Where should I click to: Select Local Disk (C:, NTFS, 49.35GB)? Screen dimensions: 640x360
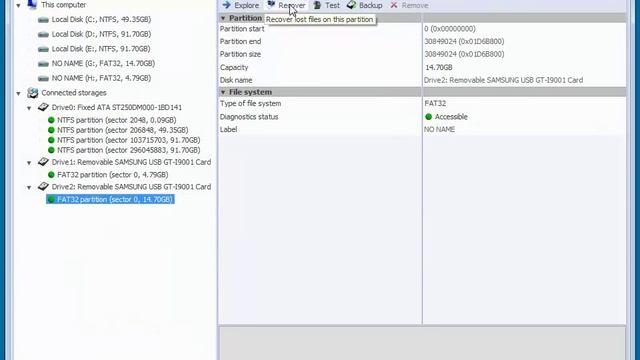(x=101, y=19)
